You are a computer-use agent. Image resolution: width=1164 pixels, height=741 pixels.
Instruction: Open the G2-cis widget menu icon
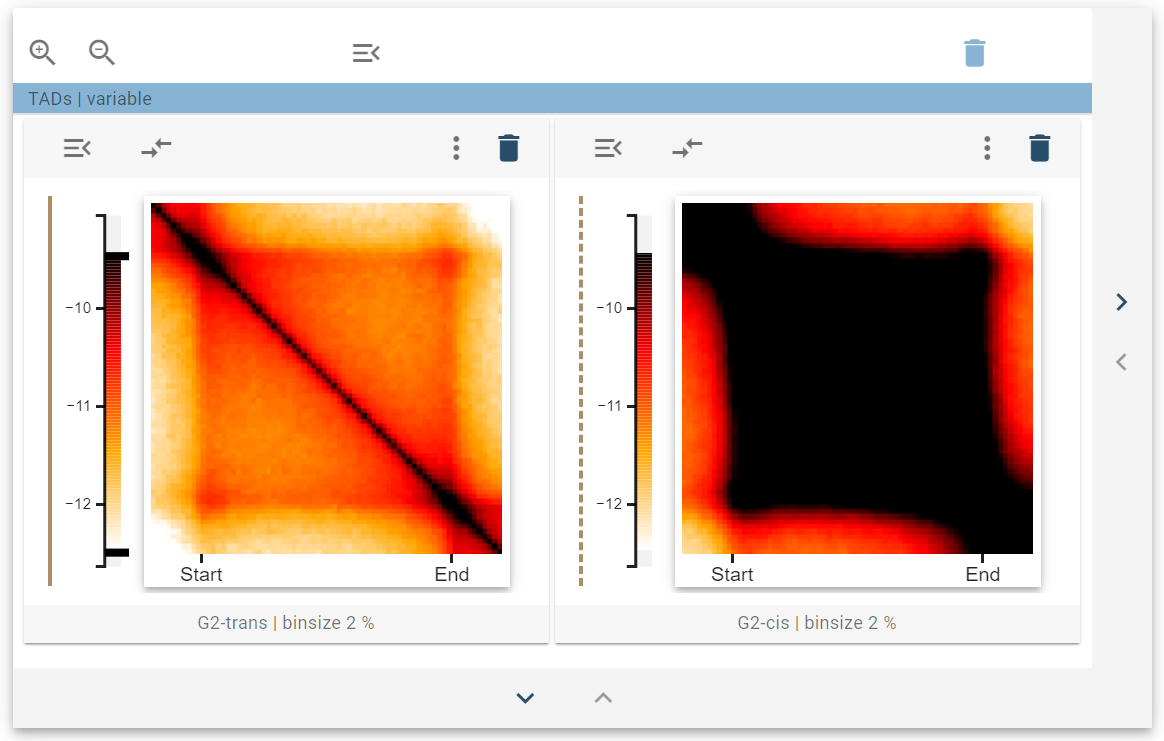click(608, 149)
